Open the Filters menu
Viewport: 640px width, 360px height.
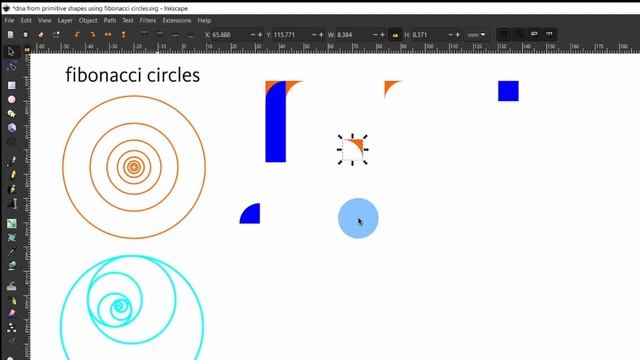pos(148,20)
